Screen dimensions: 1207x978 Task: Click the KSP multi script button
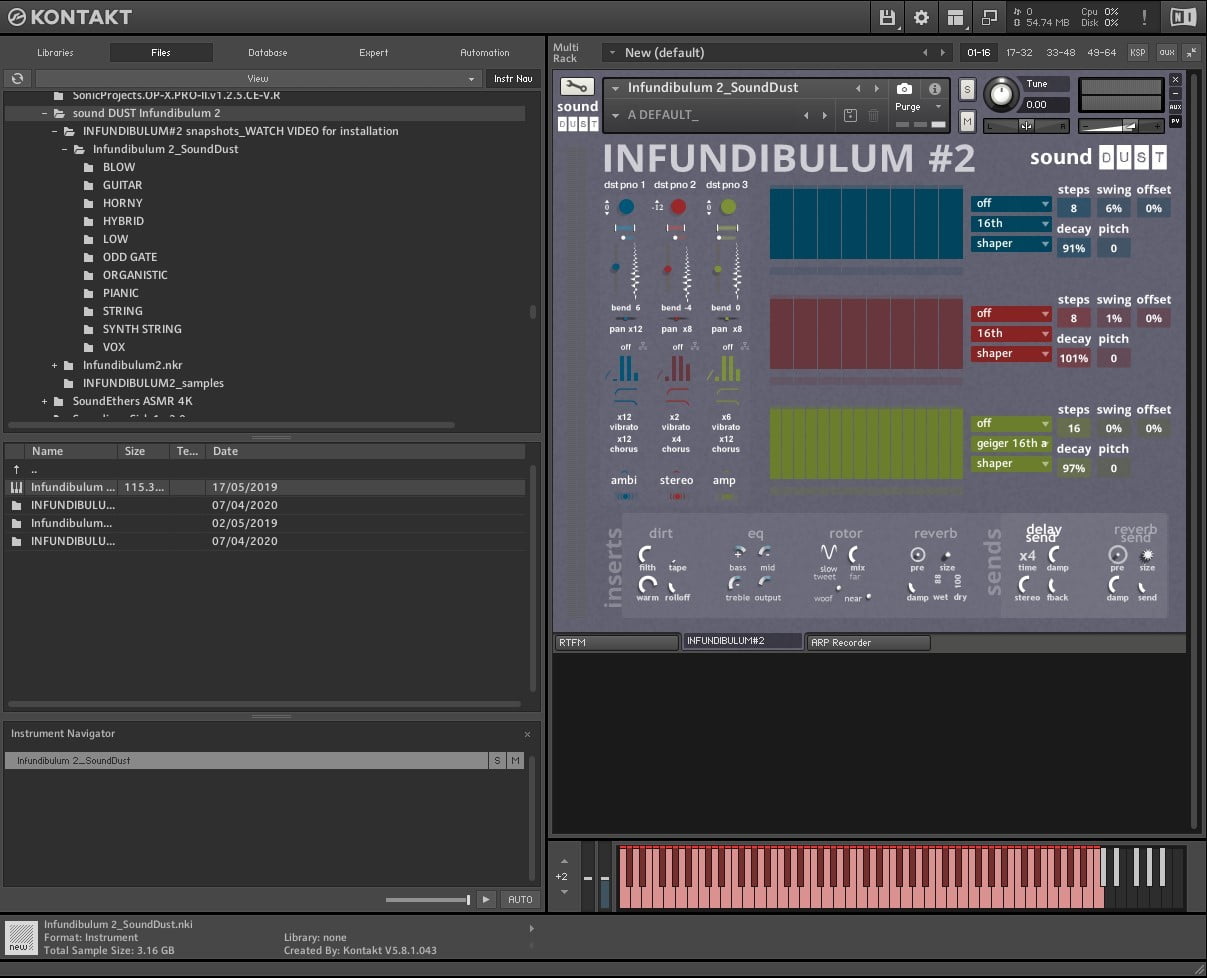pyautogui.click(x=1138, y=52)
